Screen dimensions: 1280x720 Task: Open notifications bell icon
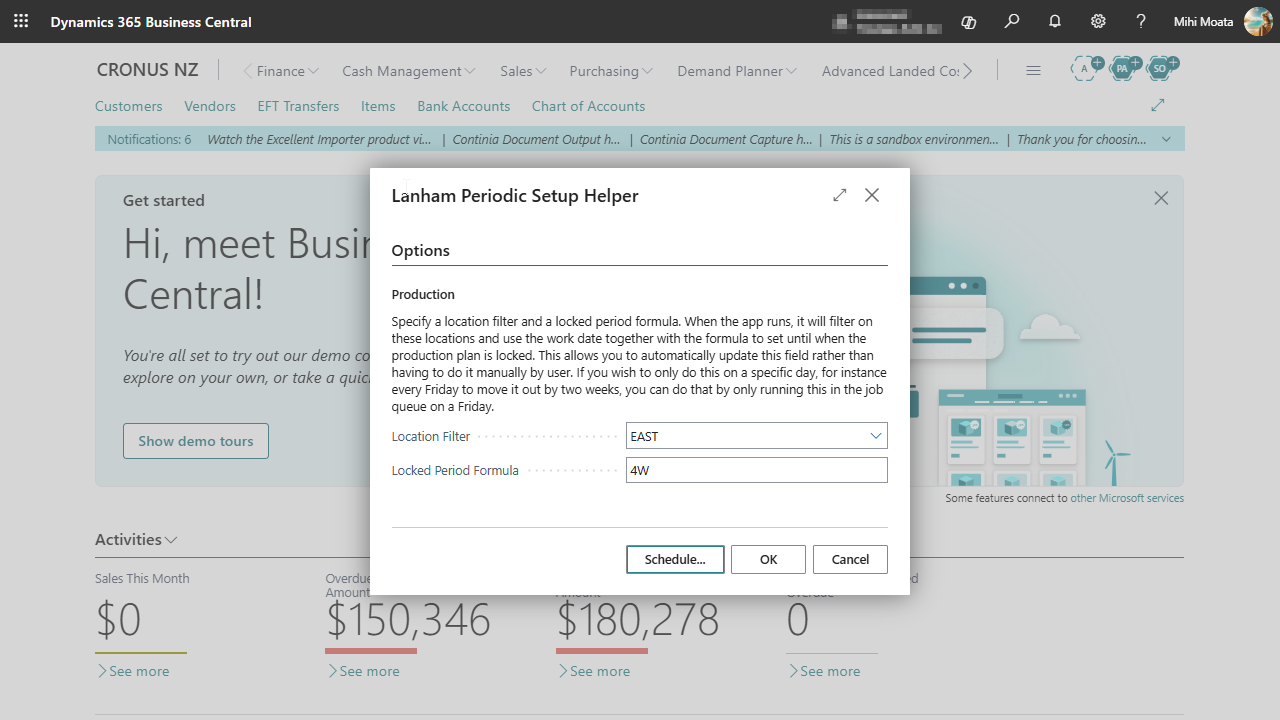[x=1055, y=21]
